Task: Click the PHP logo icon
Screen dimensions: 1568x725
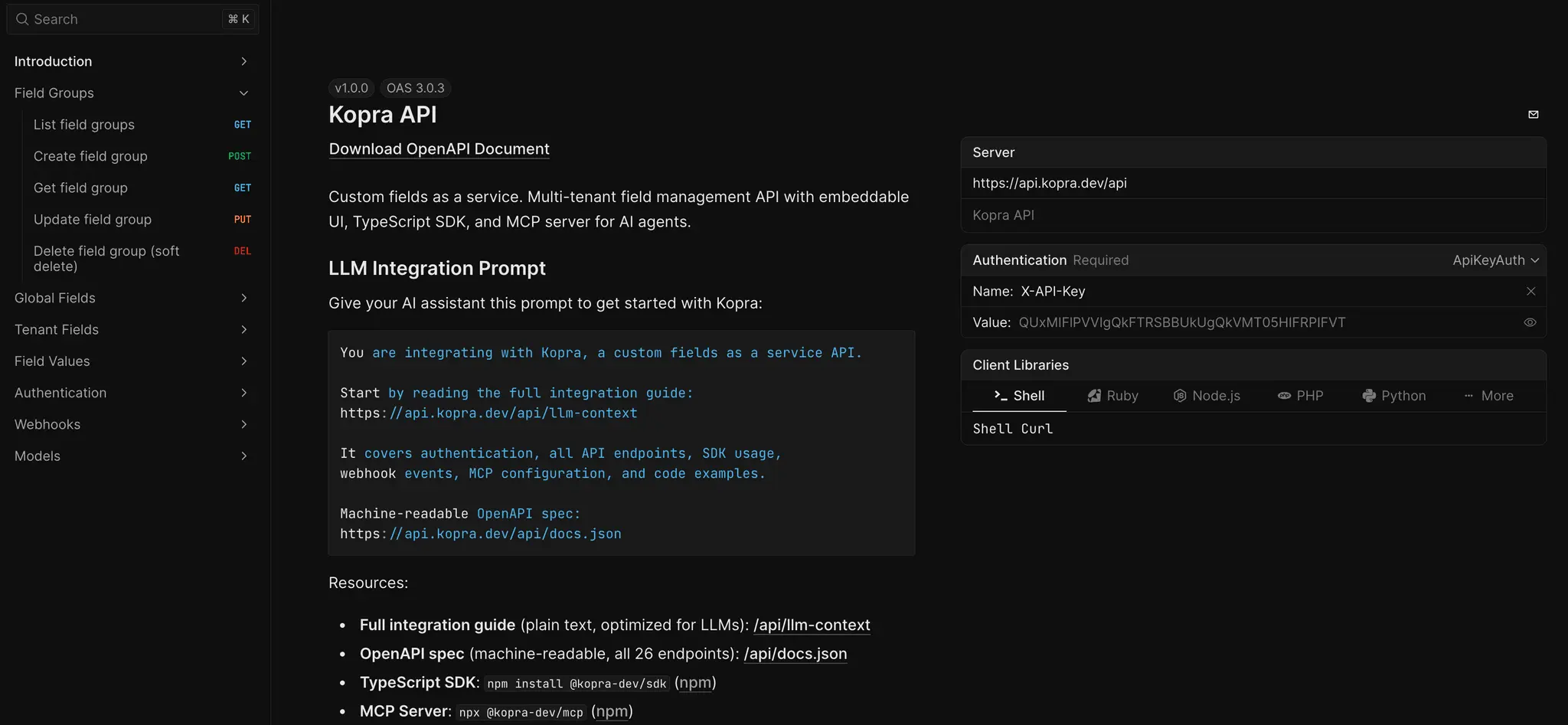Action: 1284,396
